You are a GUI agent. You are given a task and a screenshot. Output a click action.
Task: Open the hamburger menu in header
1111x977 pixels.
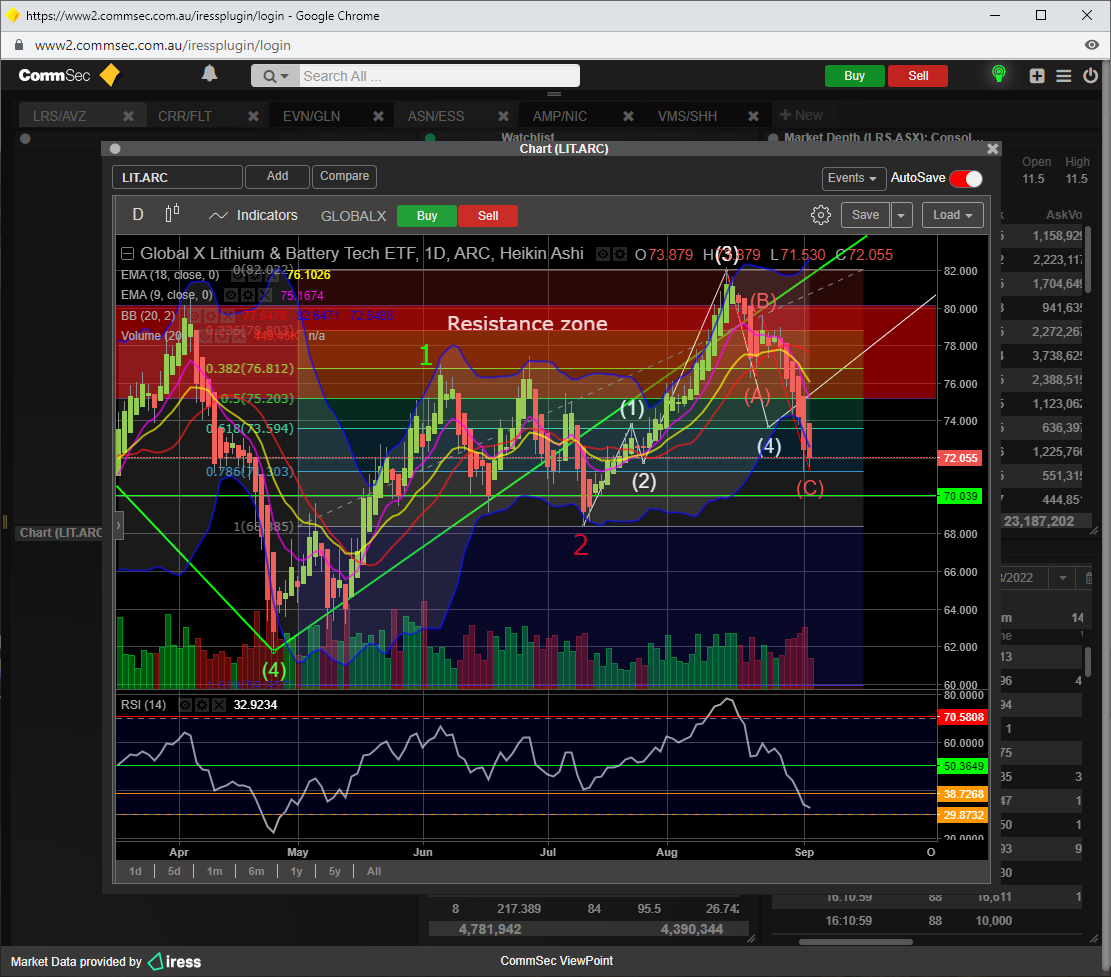click(1064, 76)
